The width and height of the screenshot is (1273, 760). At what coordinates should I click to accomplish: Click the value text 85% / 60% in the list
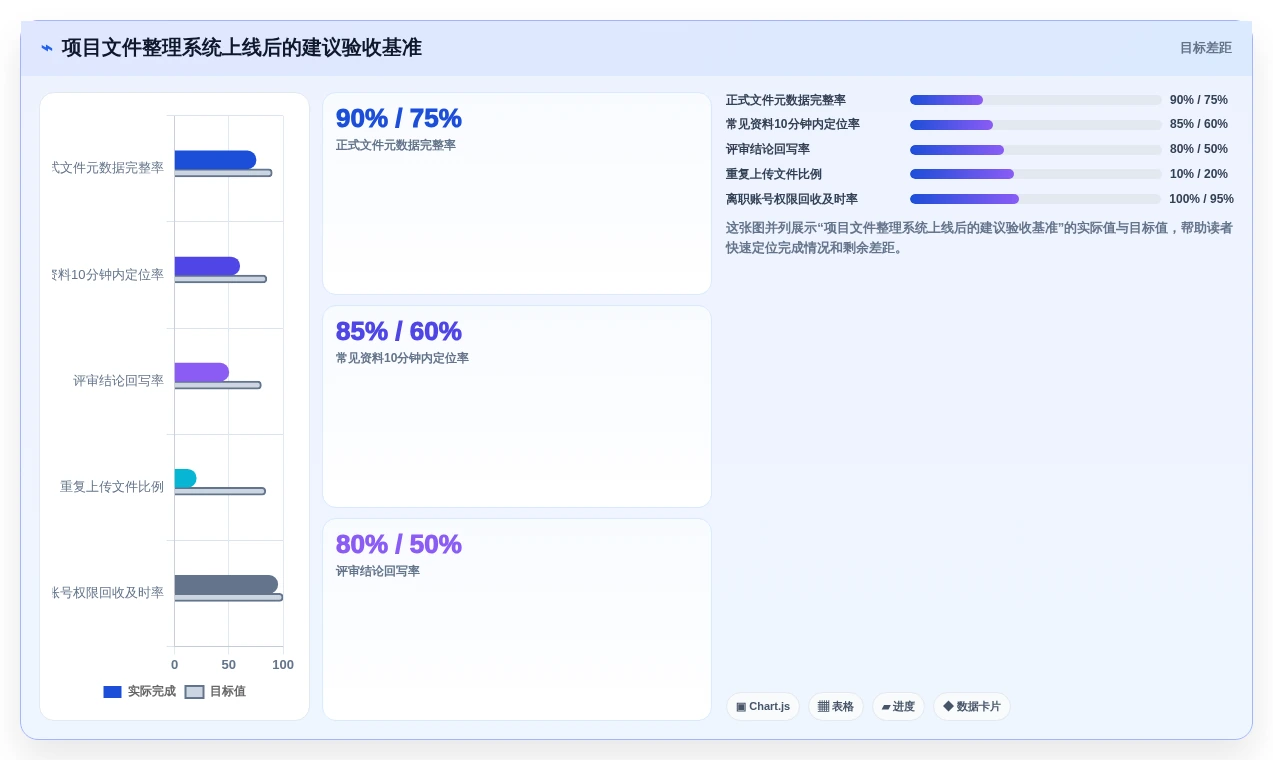pos(1199,124)
